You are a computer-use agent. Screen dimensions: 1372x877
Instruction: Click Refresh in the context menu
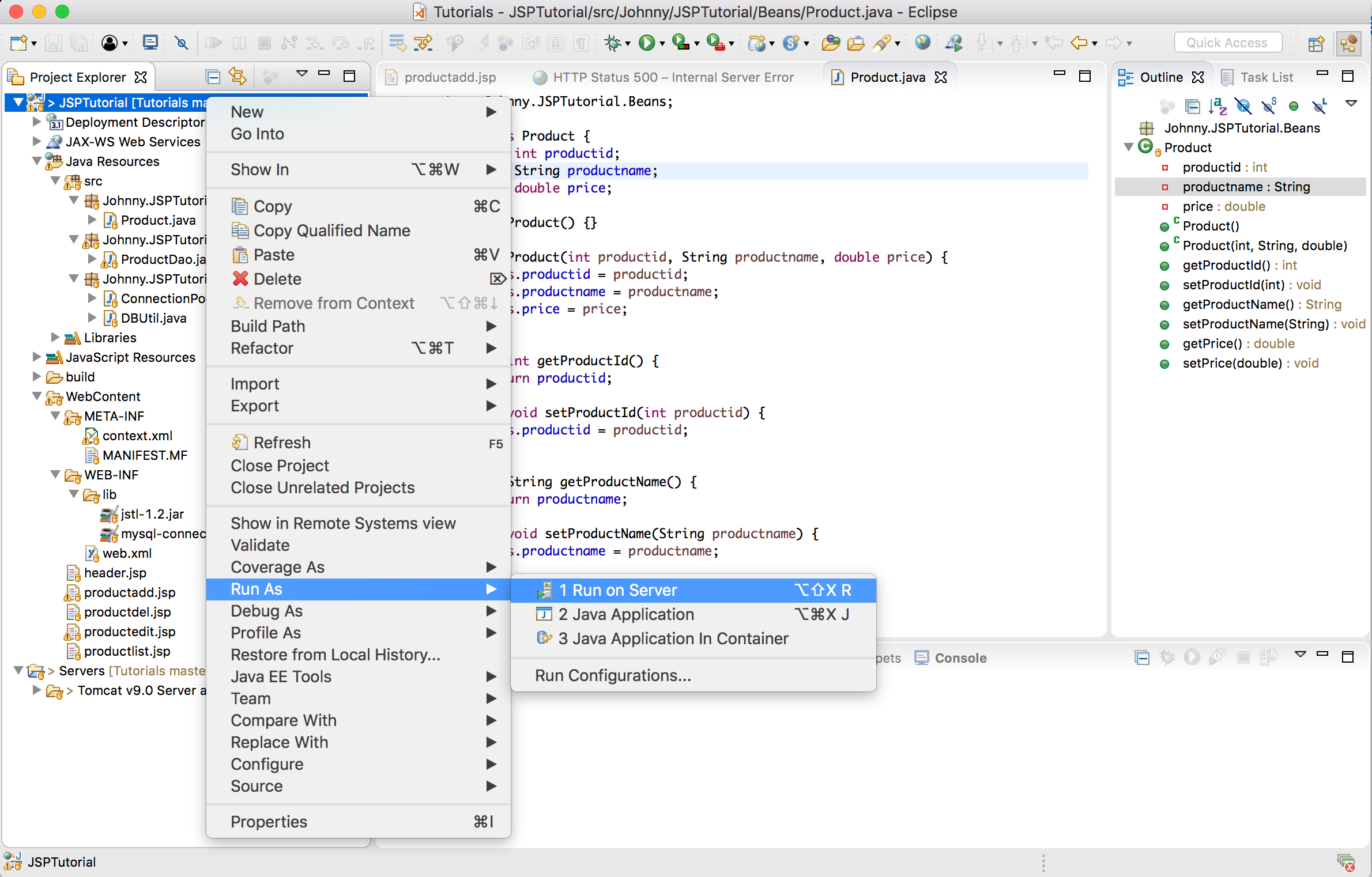(359, 443)
